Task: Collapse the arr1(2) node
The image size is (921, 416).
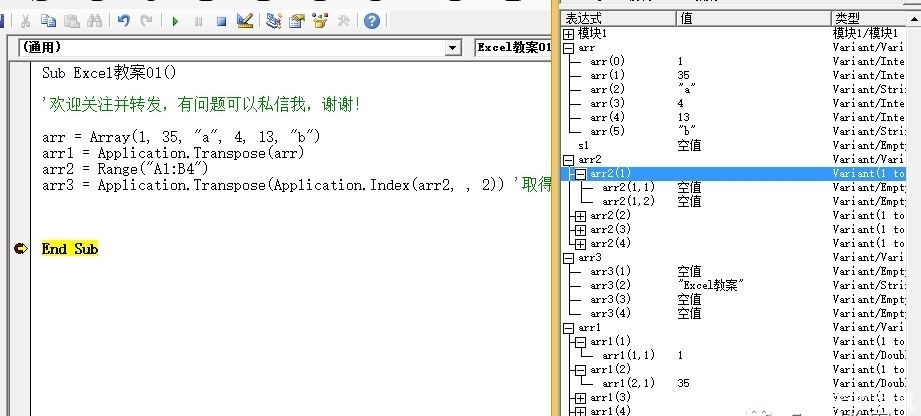Action: (x=580, y=371)
